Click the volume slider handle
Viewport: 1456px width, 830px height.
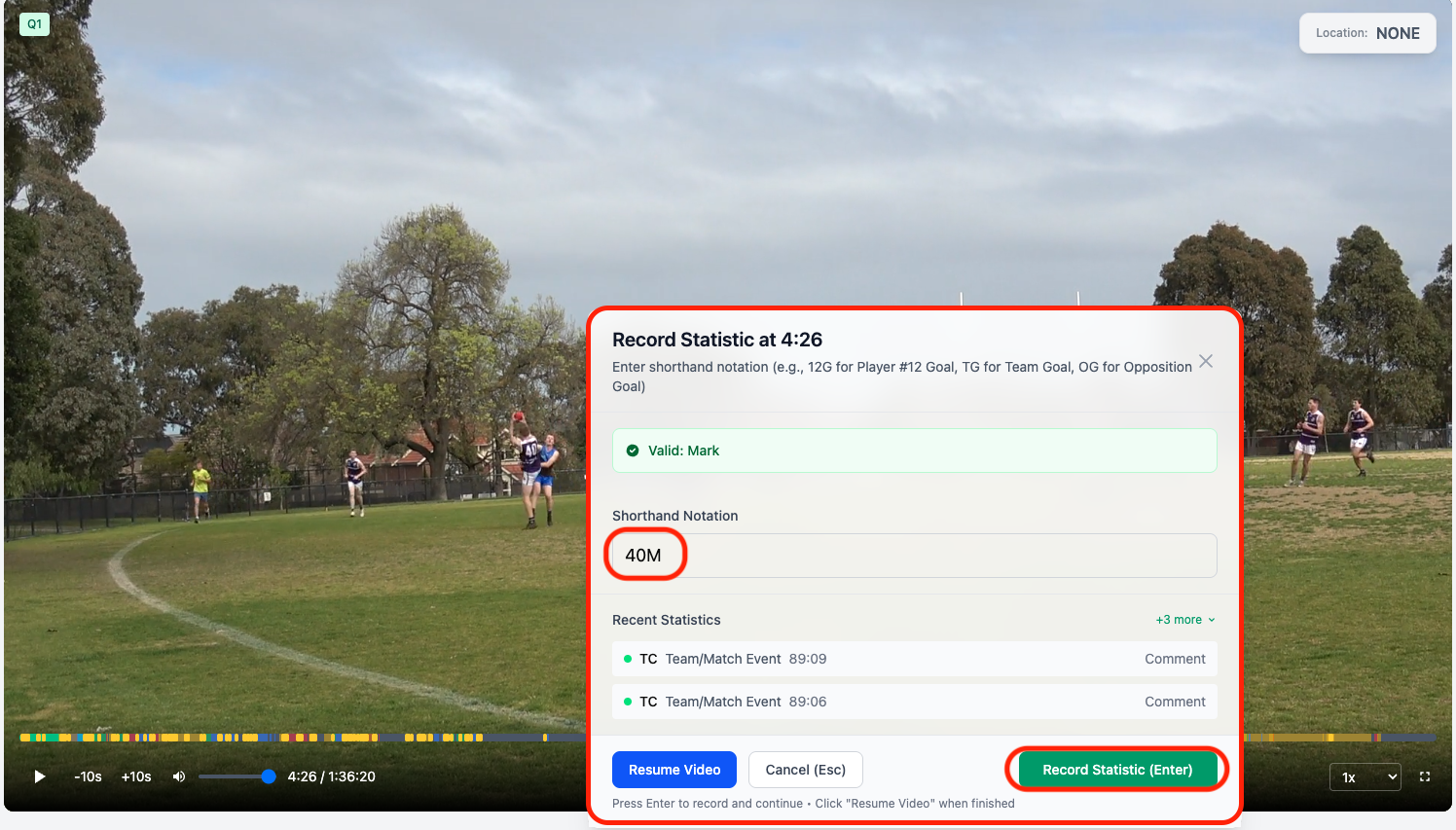pos(269,776)
